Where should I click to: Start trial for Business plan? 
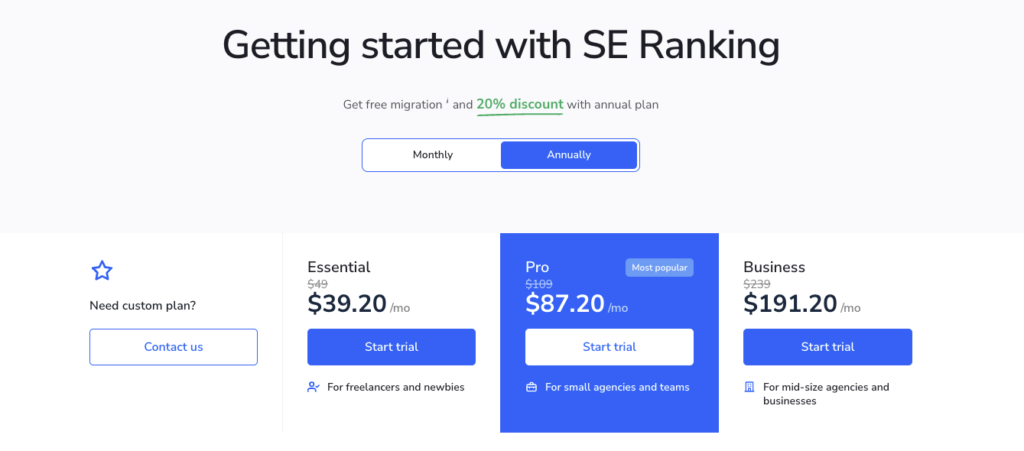pyautogui.click(x=827, y=347)
